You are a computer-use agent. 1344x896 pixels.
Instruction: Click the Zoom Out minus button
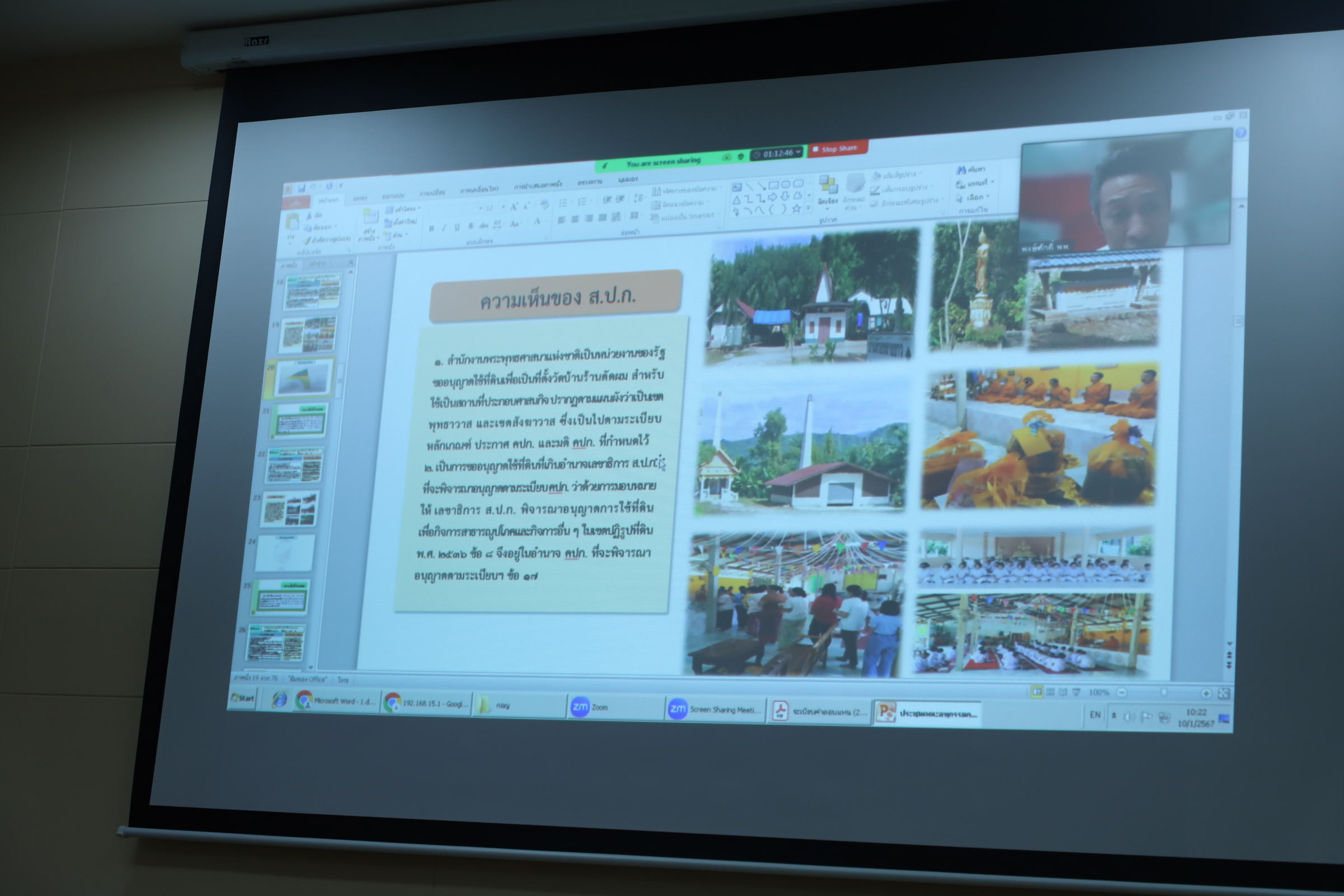(1122, 693)
